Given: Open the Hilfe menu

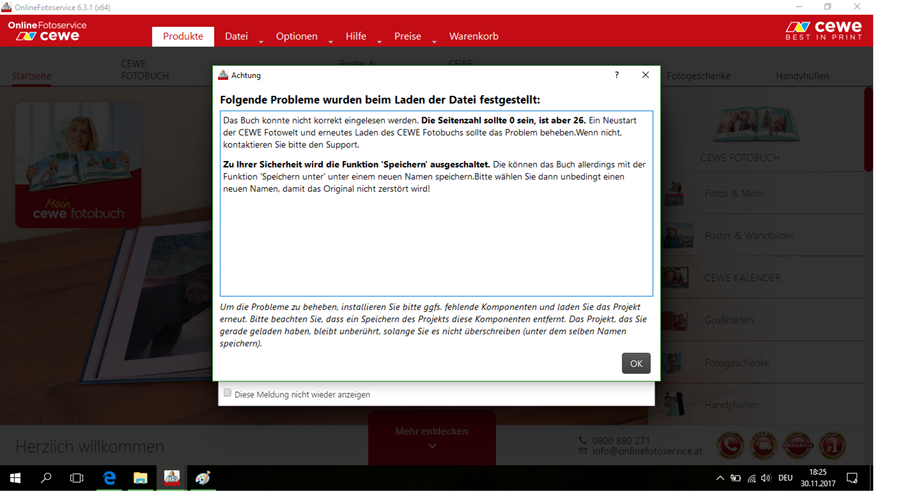Looking at the screenshot, I should tap(355, 36).
